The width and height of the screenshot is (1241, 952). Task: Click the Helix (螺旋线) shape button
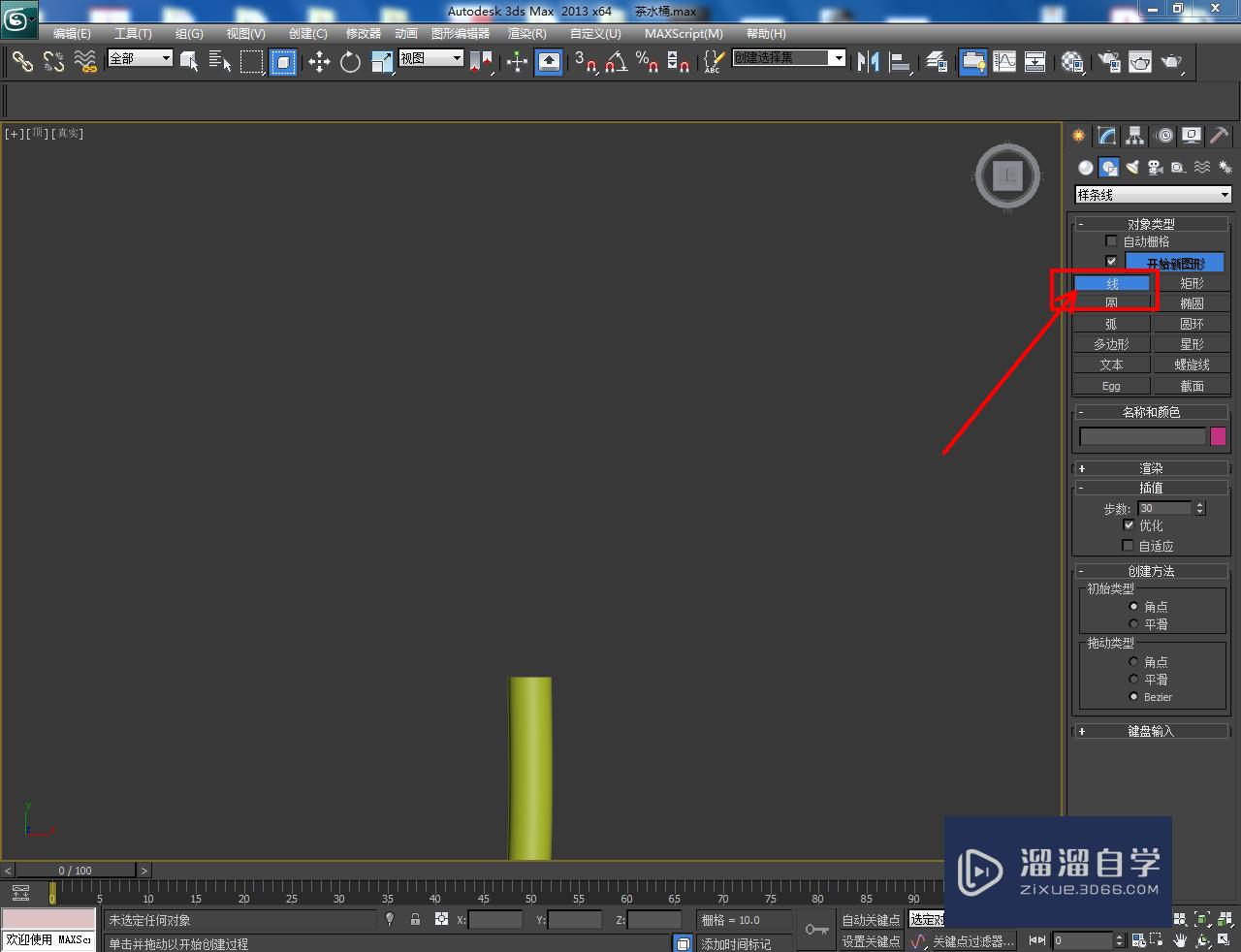click(1192, 365)
